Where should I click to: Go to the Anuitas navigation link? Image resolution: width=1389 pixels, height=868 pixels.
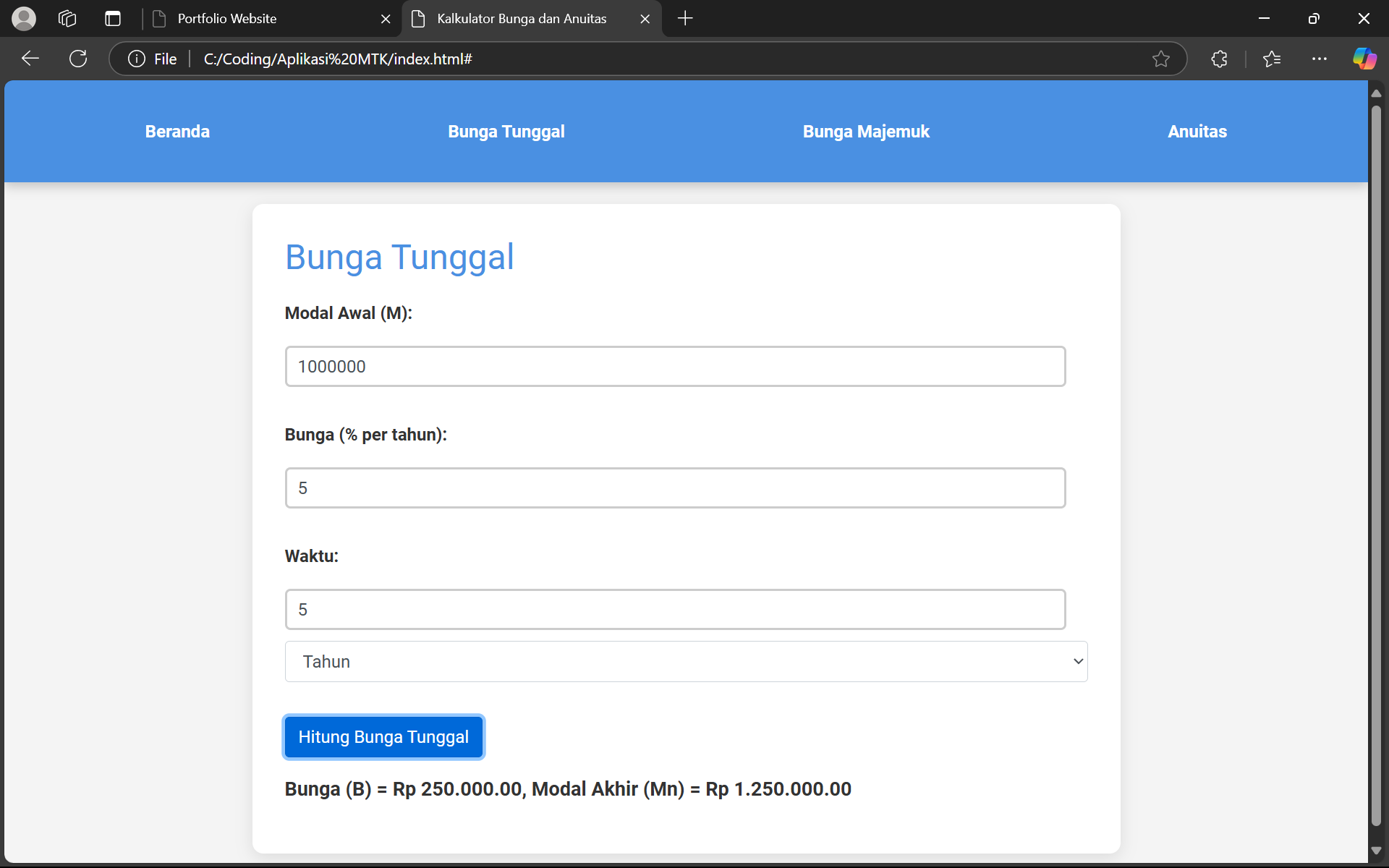1197,132
